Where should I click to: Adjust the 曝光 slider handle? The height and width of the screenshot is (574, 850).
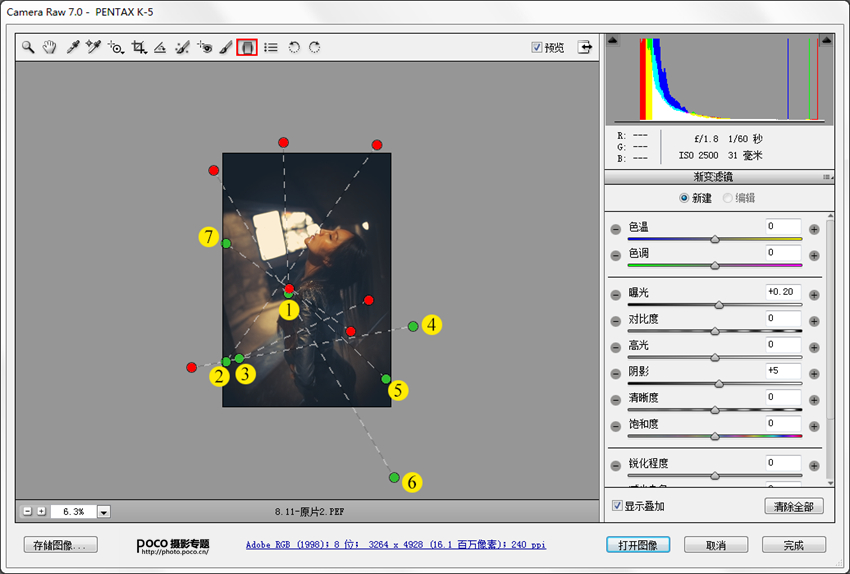click(x=719, y=305)
